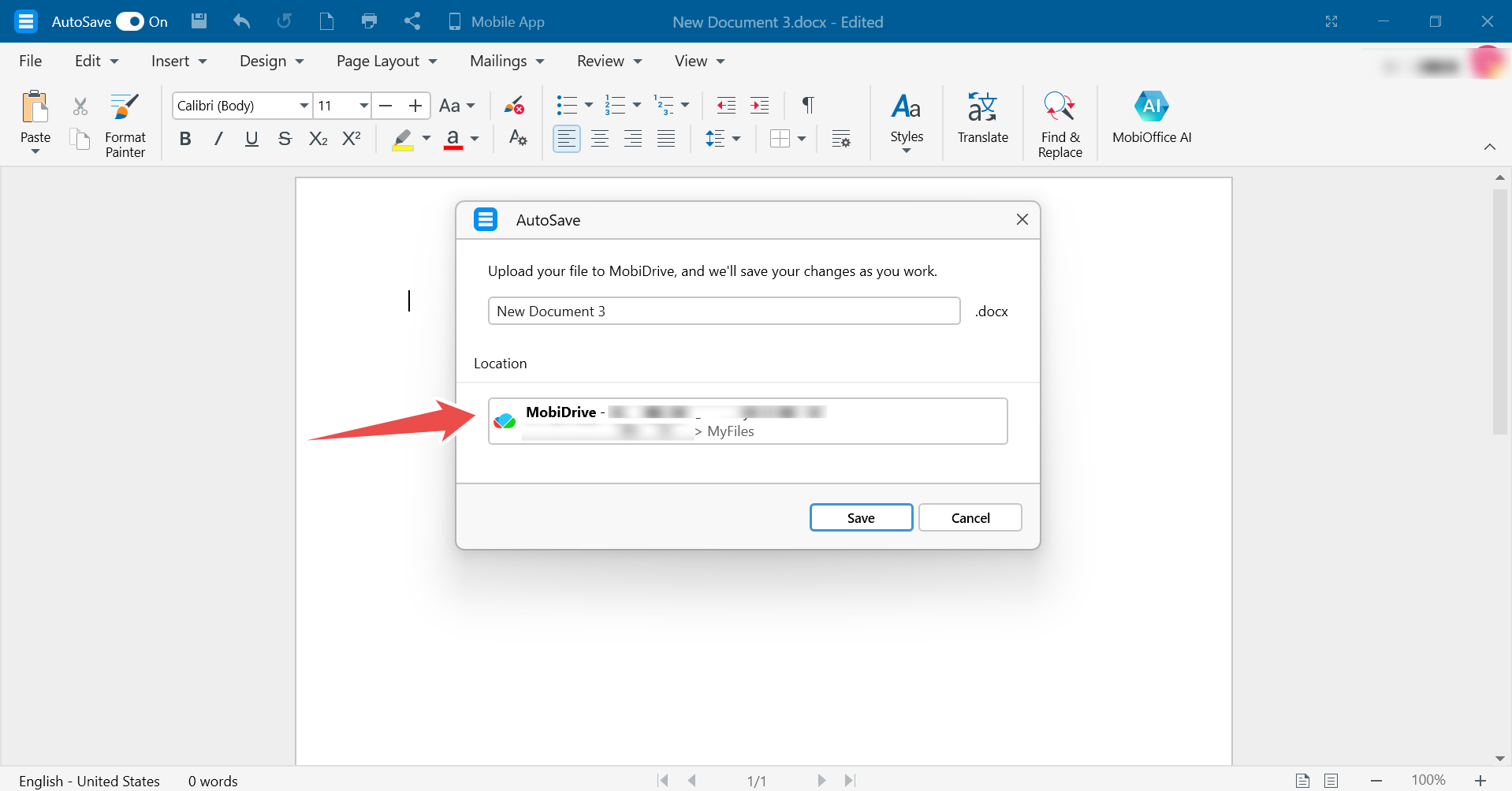The height and width of the screenshot is (791, 1512).
Task: Undo the last action
Action: (241, 21)
